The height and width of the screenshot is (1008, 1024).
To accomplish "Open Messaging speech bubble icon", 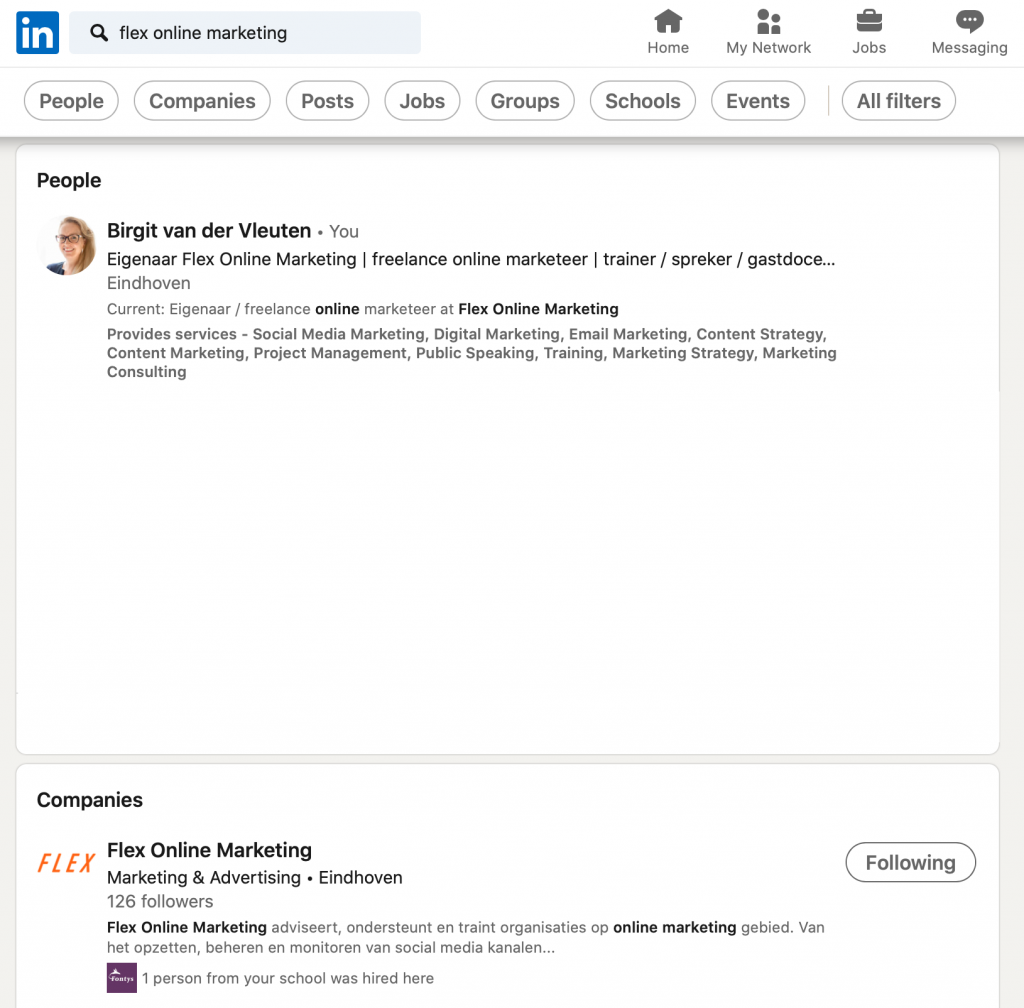I will pos(970,21).
